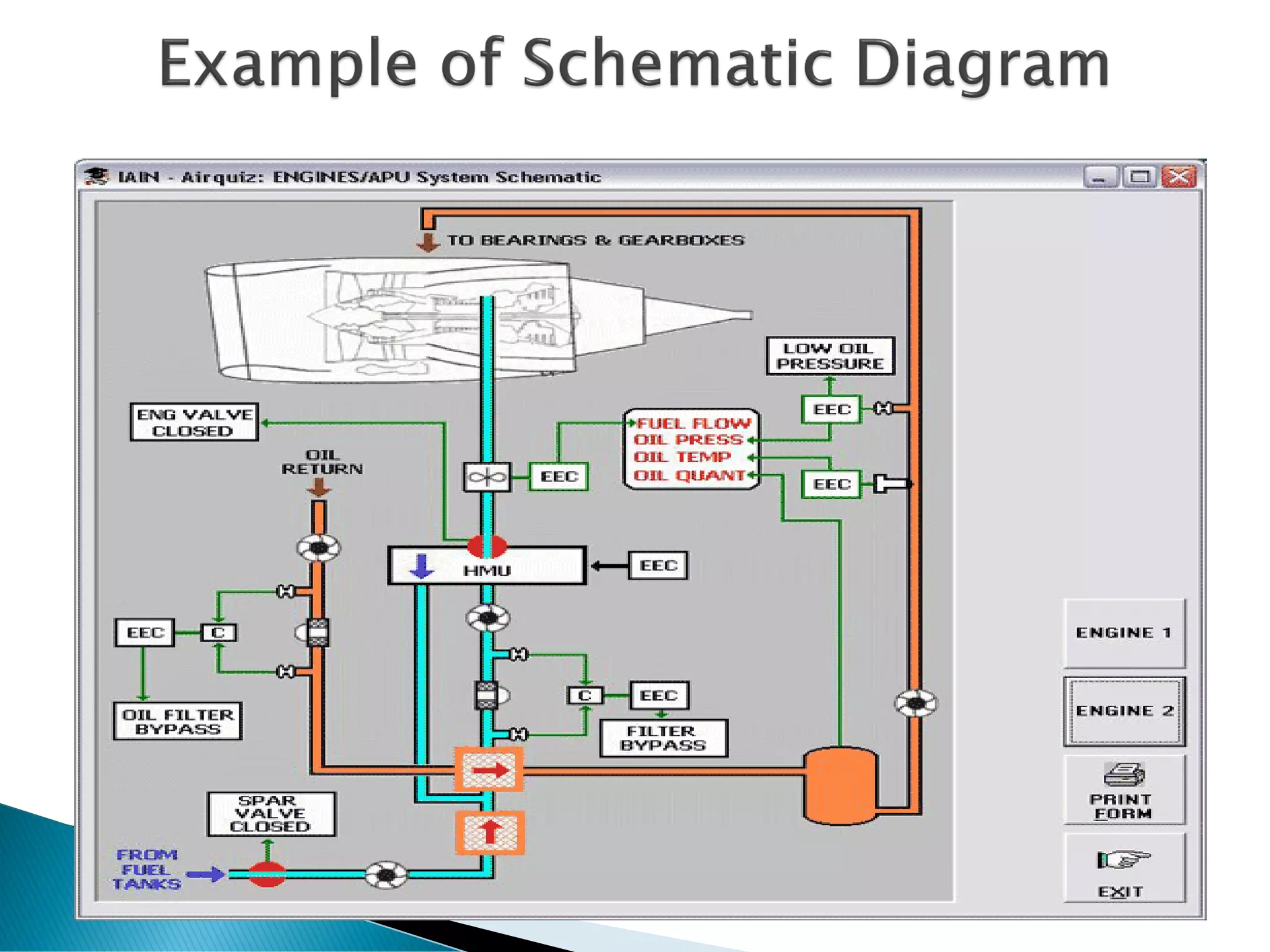This screenshot has height=952, width=1270.
Task: Click the fuel pump symbol near FROM FUEL TANKS
Action: click(386, 874)
